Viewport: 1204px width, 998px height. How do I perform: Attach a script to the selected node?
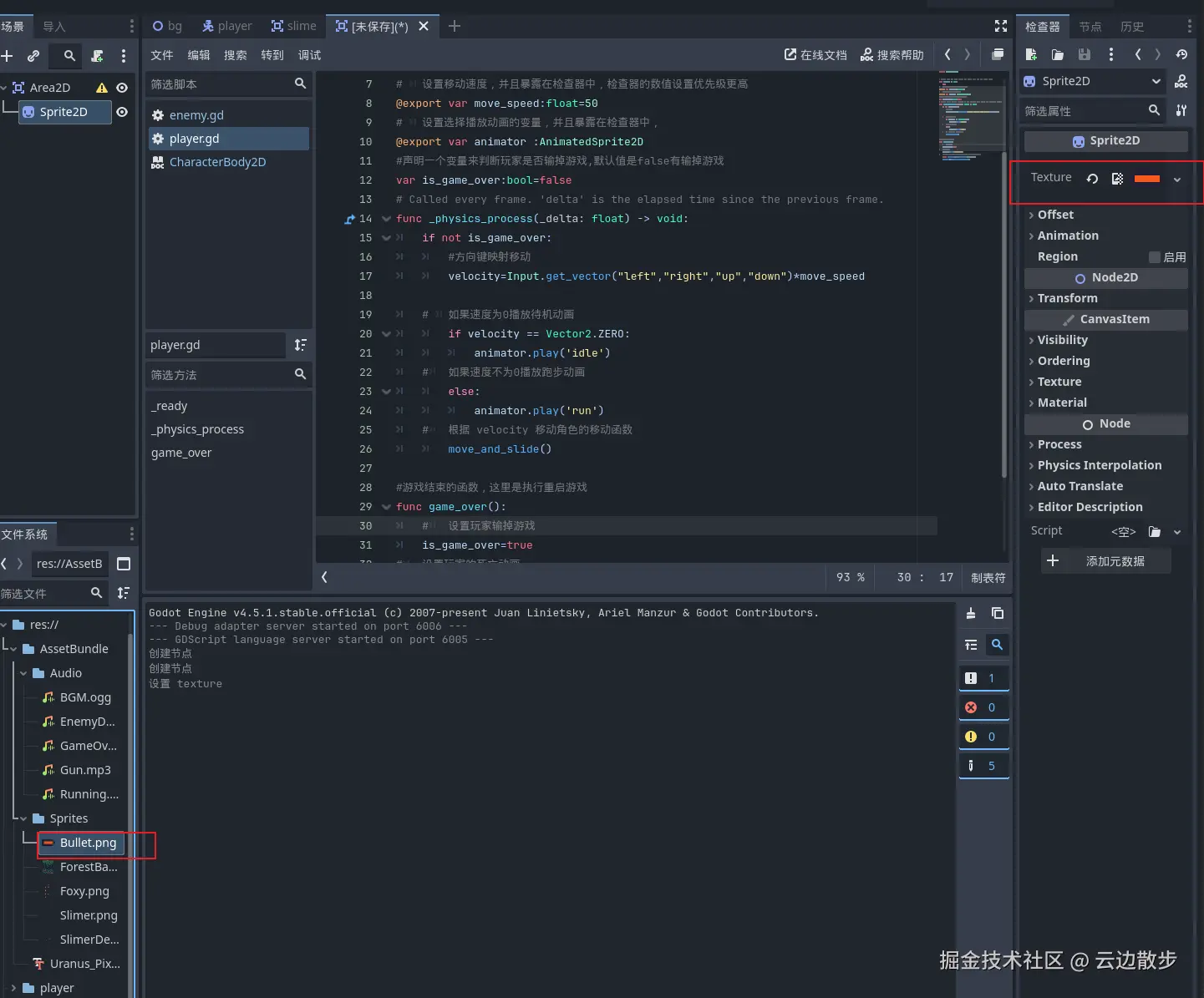pyautogui.click(x=98, y=56)
